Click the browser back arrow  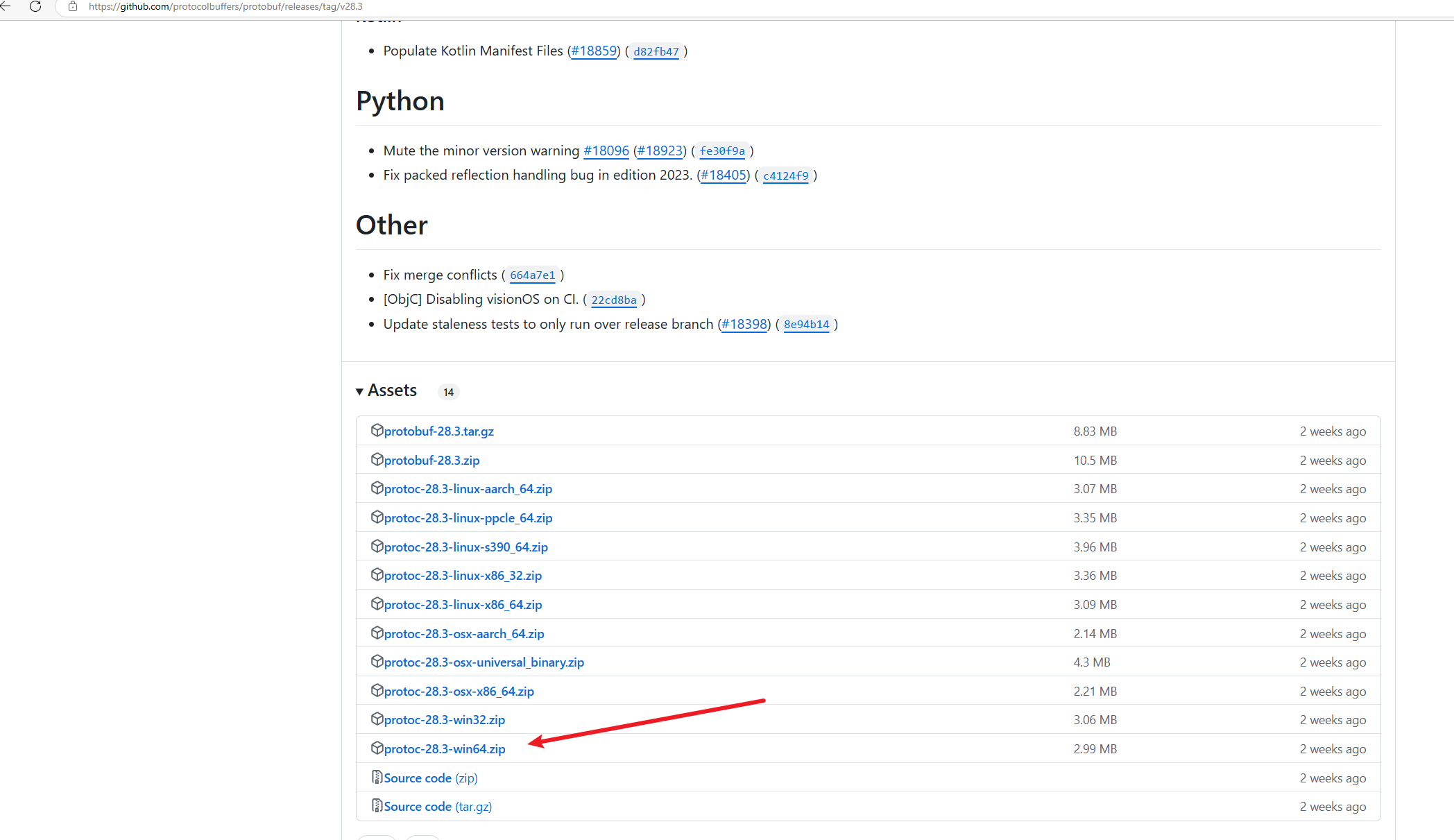click(x=6, y=6)
